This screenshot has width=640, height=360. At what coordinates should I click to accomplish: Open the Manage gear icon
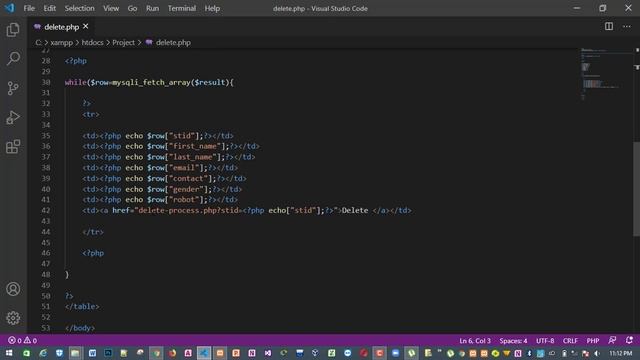(13, 318)
